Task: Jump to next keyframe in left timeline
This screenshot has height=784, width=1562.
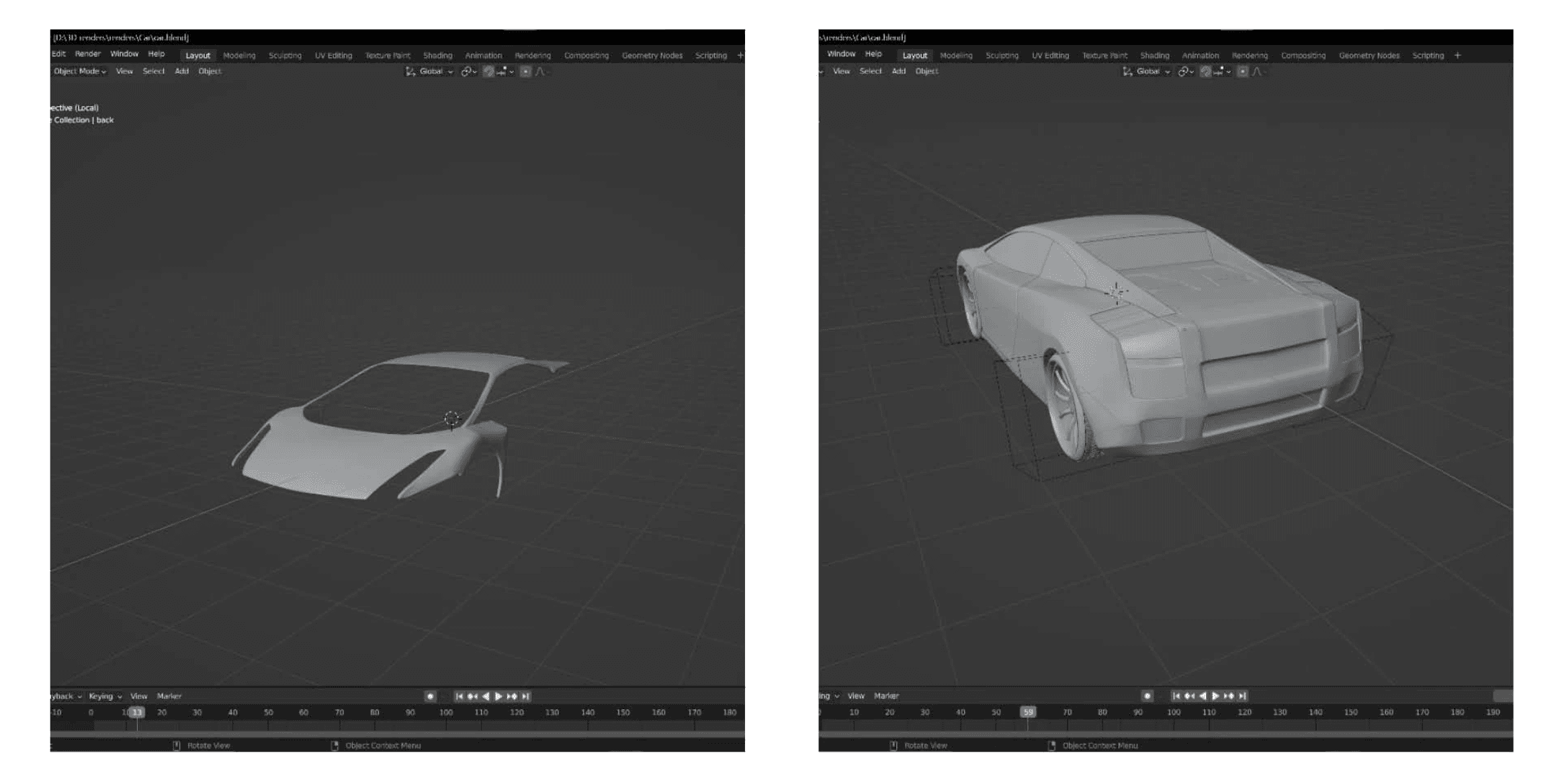Action: tap(513, 696)
